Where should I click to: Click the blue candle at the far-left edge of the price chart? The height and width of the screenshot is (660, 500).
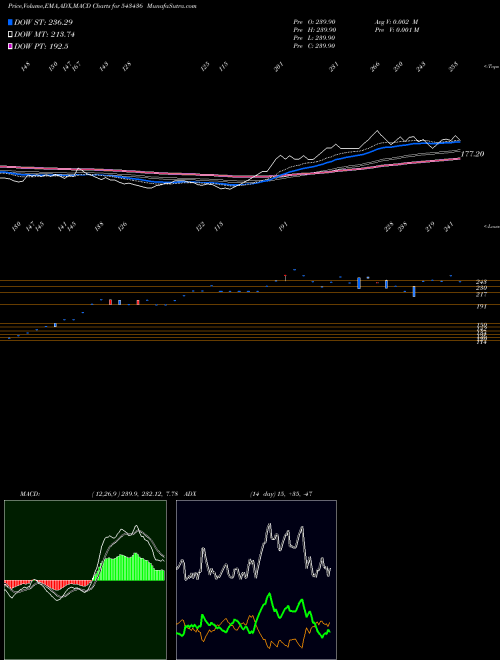point(9,338)
